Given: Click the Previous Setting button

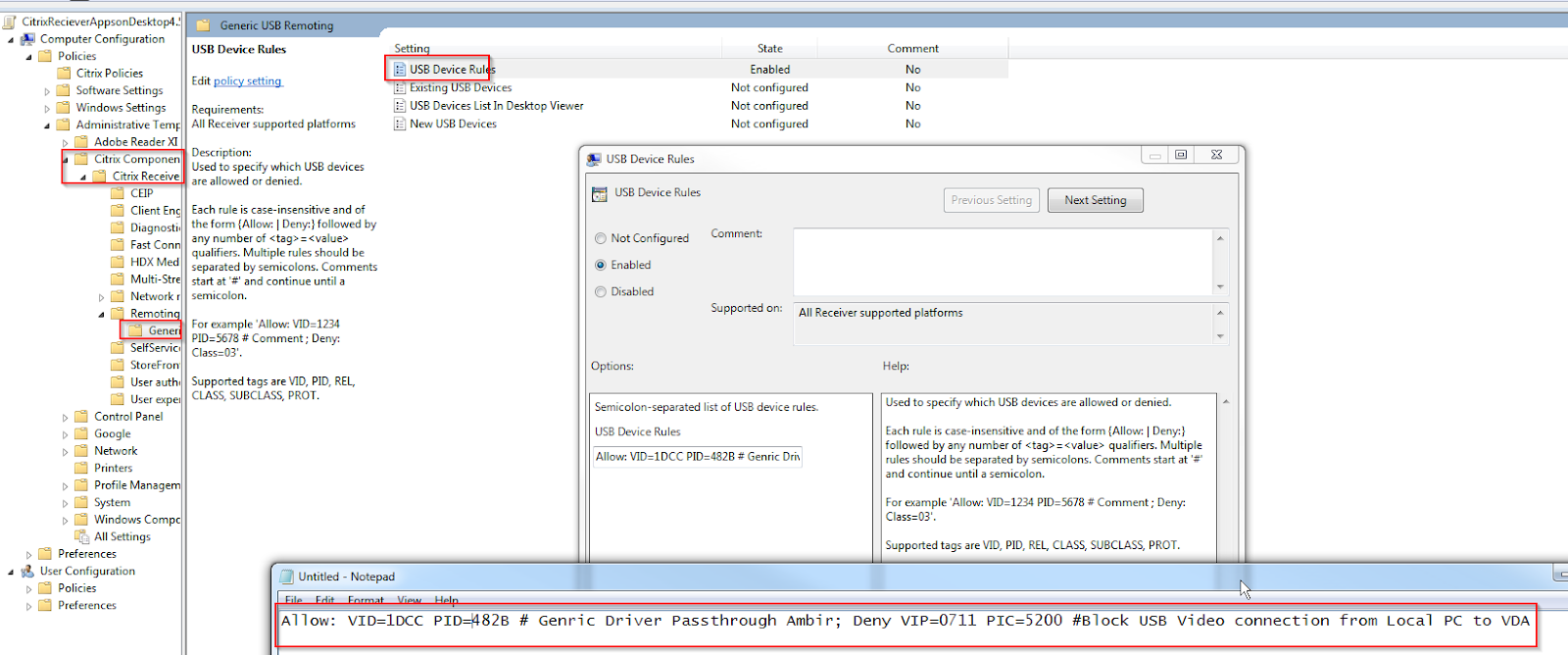Looking at the screenshot, I should 992,200.
